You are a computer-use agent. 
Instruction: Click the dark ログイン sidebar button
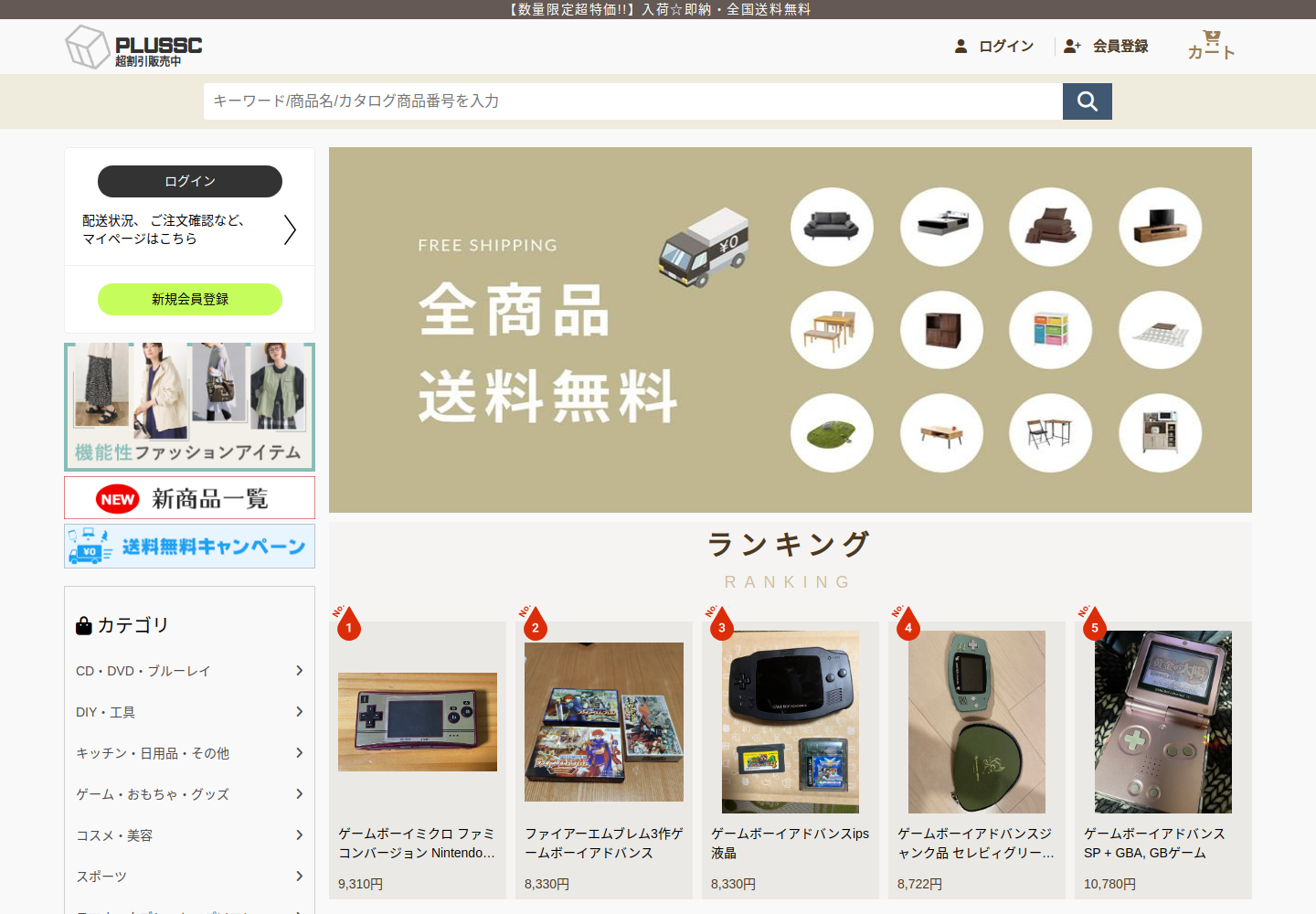[190, 181]
